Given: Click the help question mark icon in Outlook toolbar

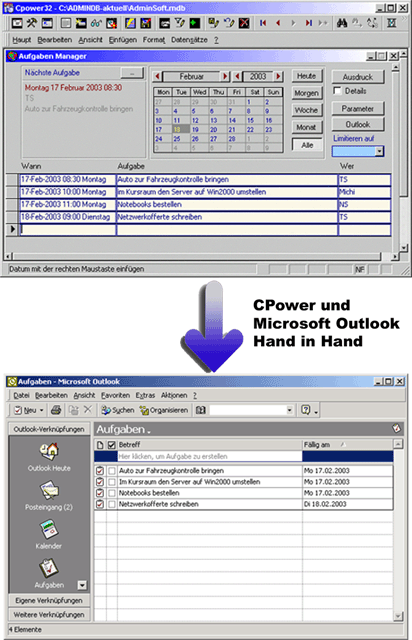Looking at the screenshot, I should tap(305, 410).
